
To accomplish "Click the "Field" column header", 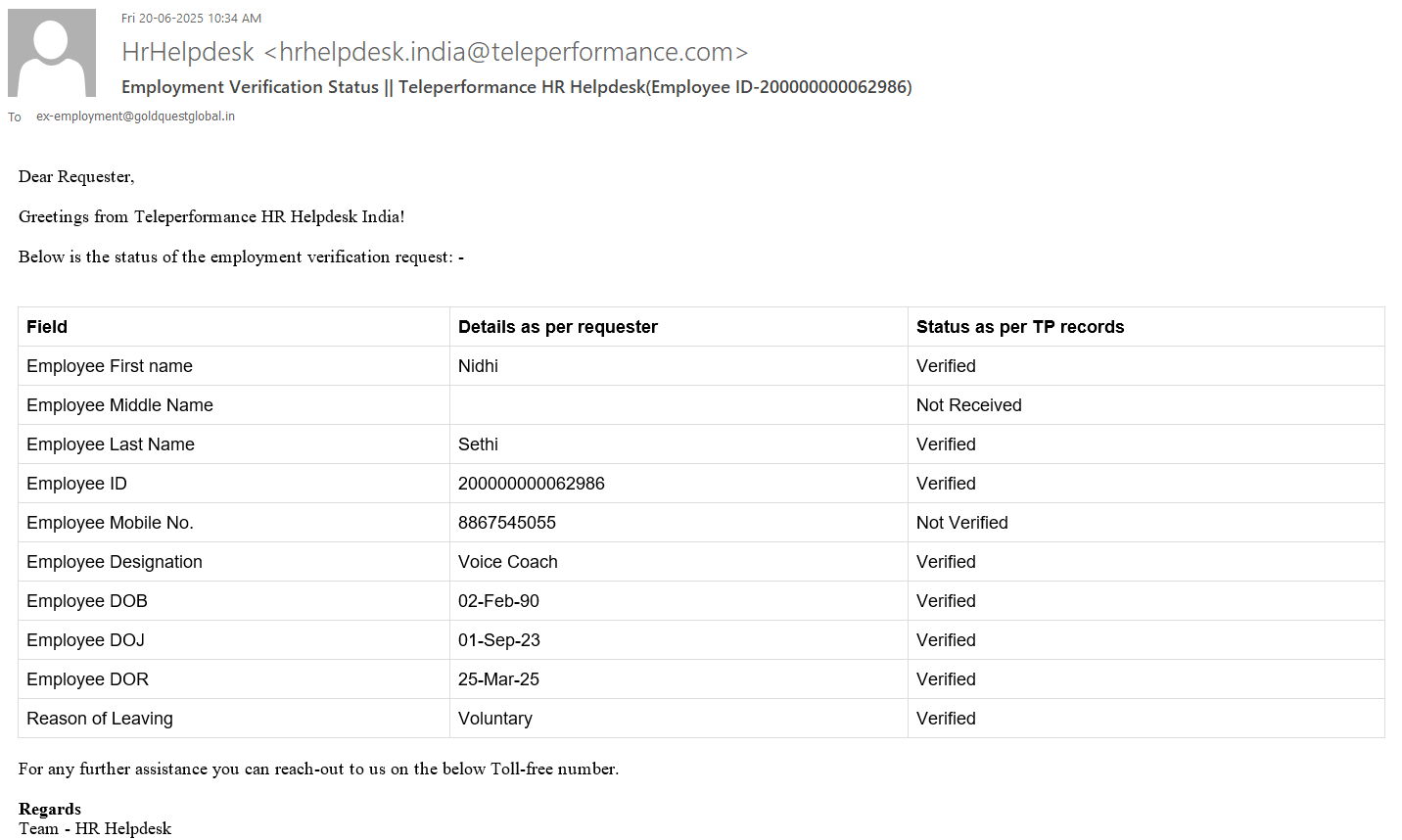I will click(x=47, y=327).
